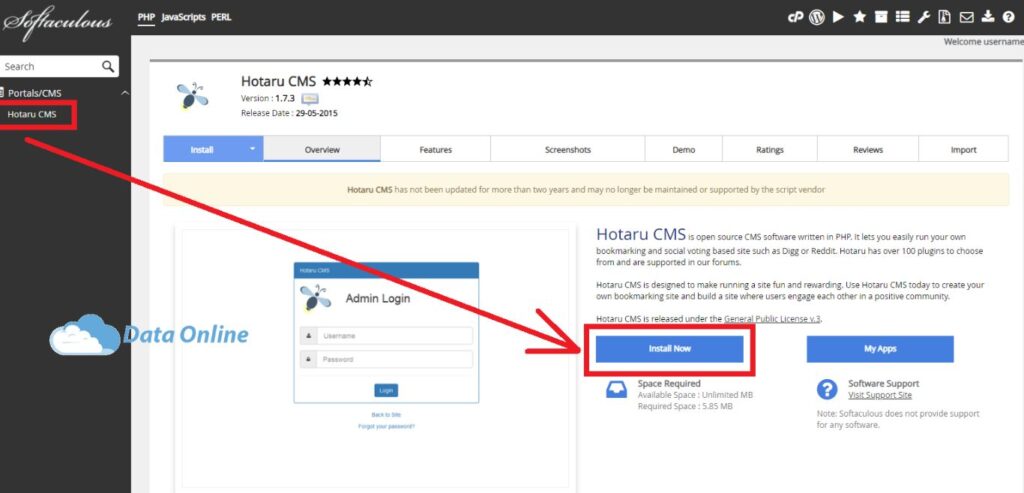1024x493 pixels.
Task: Open the Demo tab
Action: (x=684, y=150)
